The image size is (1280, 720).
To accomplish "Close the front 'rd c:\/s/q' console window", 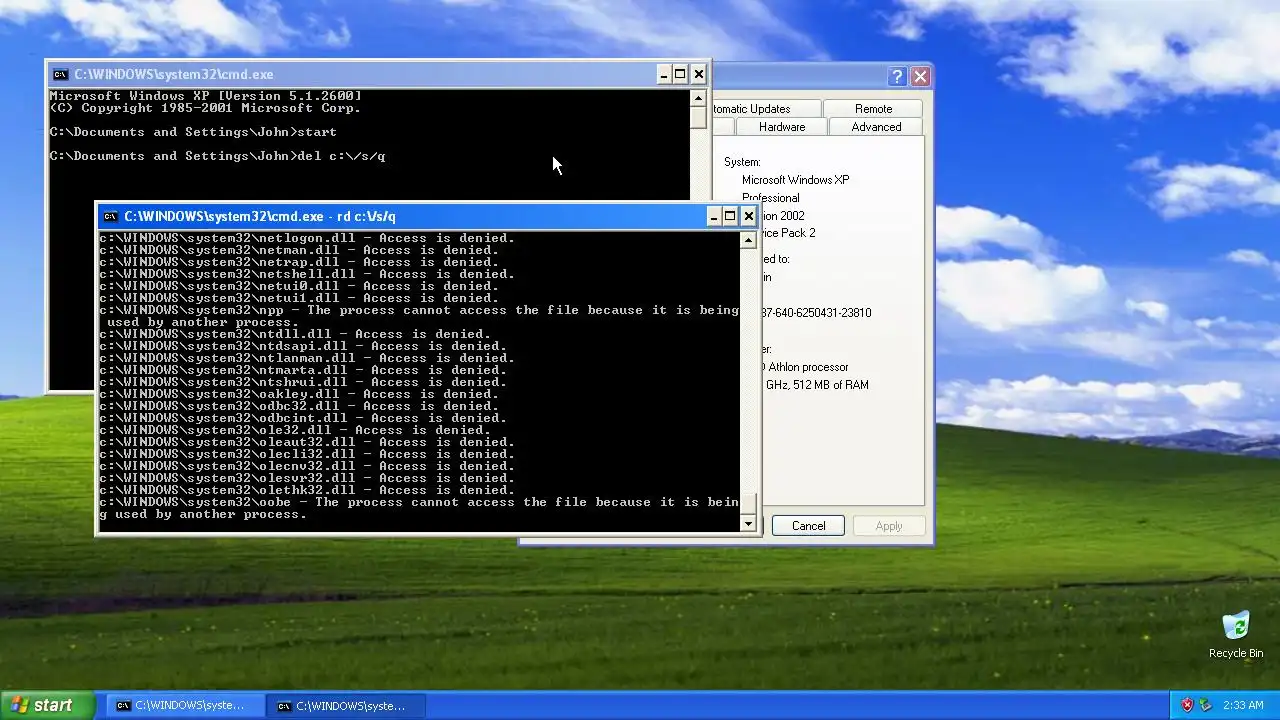I will (748, 216).
